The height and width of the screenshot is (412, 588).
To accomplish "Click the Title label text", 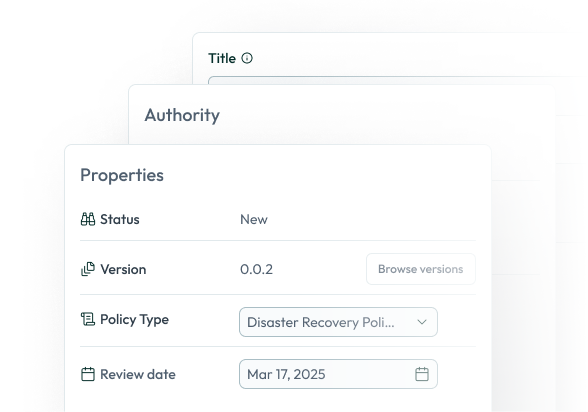I will tap(222, 58).
